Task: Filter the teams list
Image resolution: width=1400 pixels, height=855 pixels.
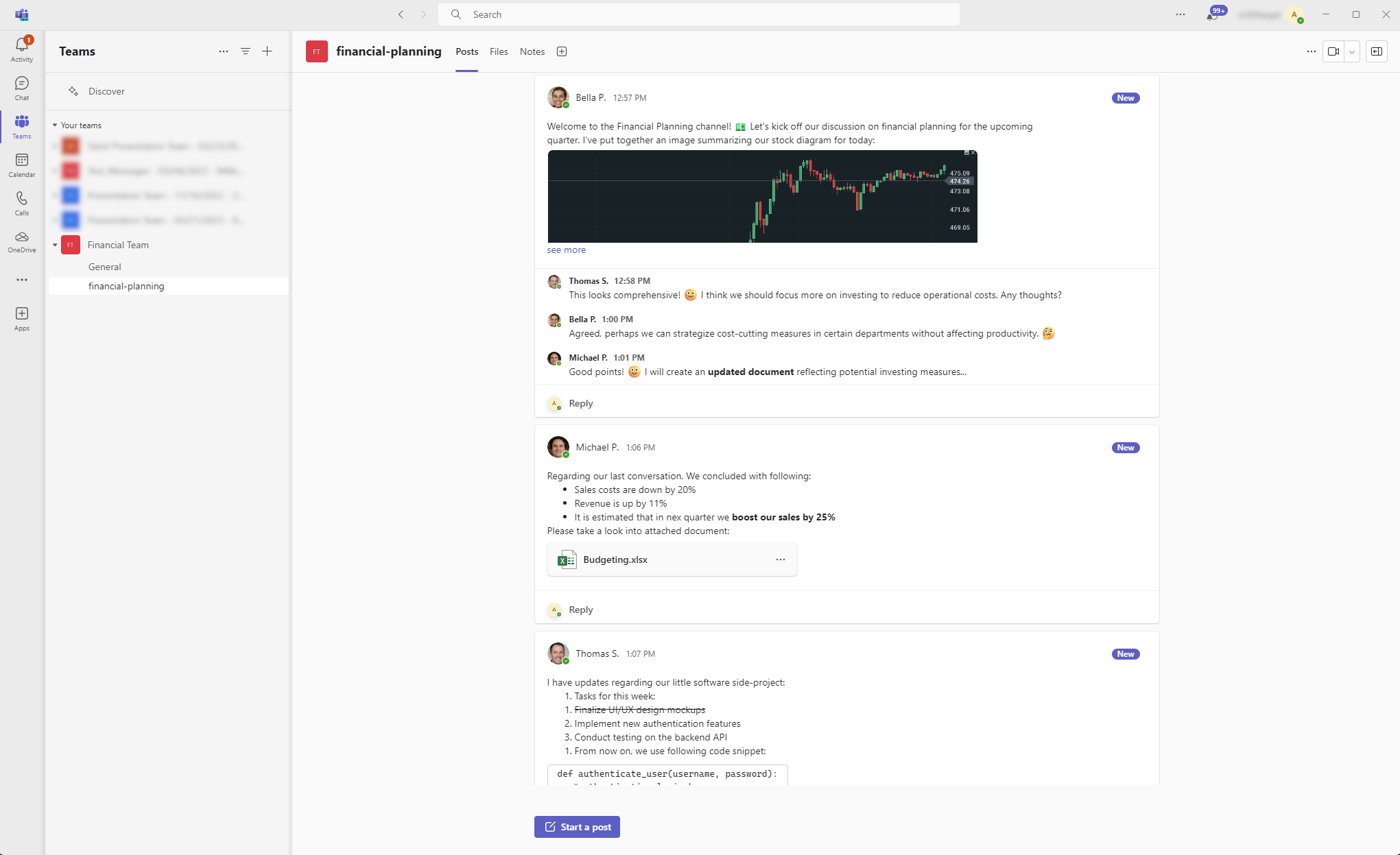Action: point(246,51)
